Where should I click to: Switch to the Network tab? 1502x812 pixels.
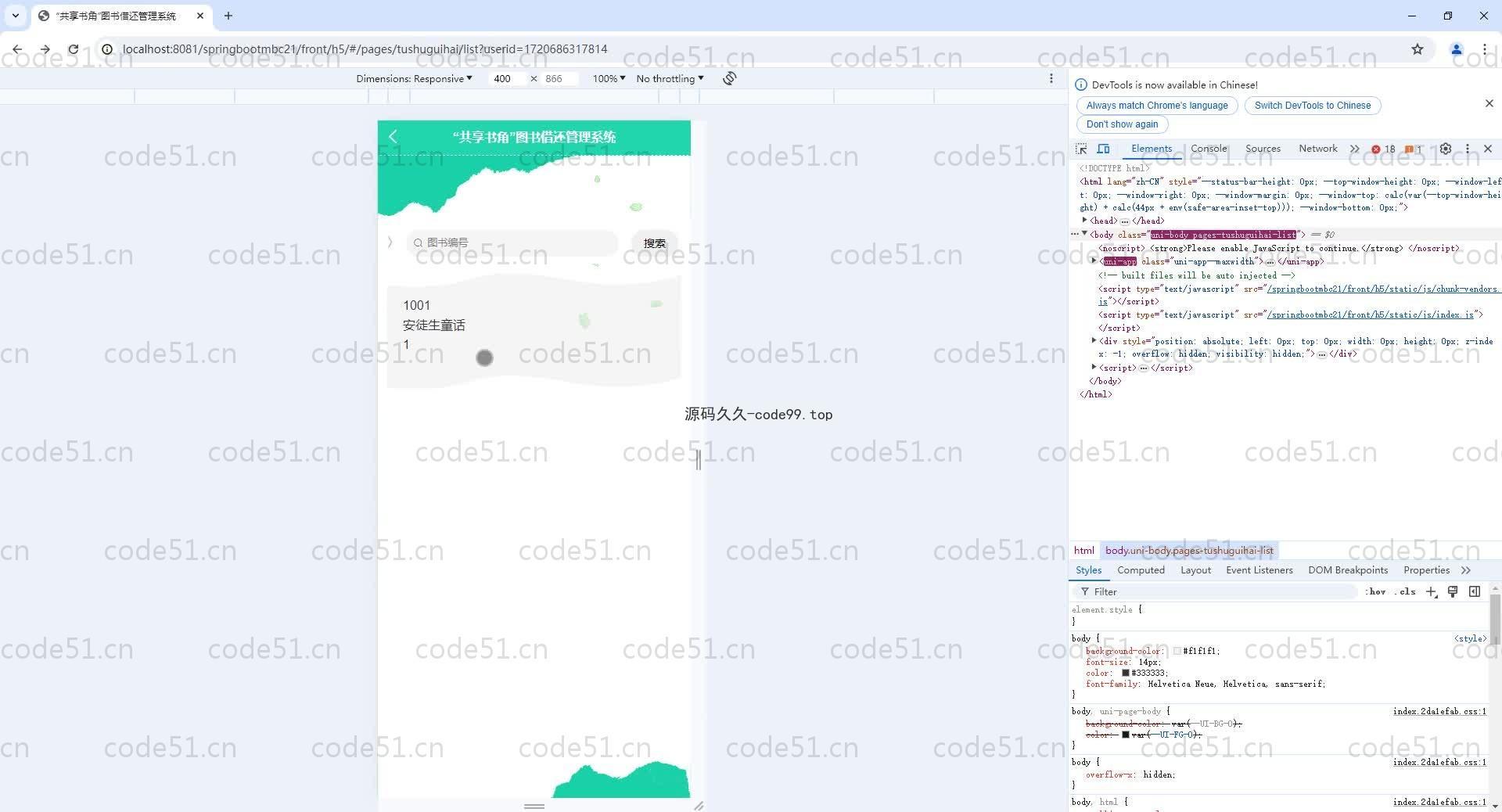pyautogui.click(x=1317, y=149)
